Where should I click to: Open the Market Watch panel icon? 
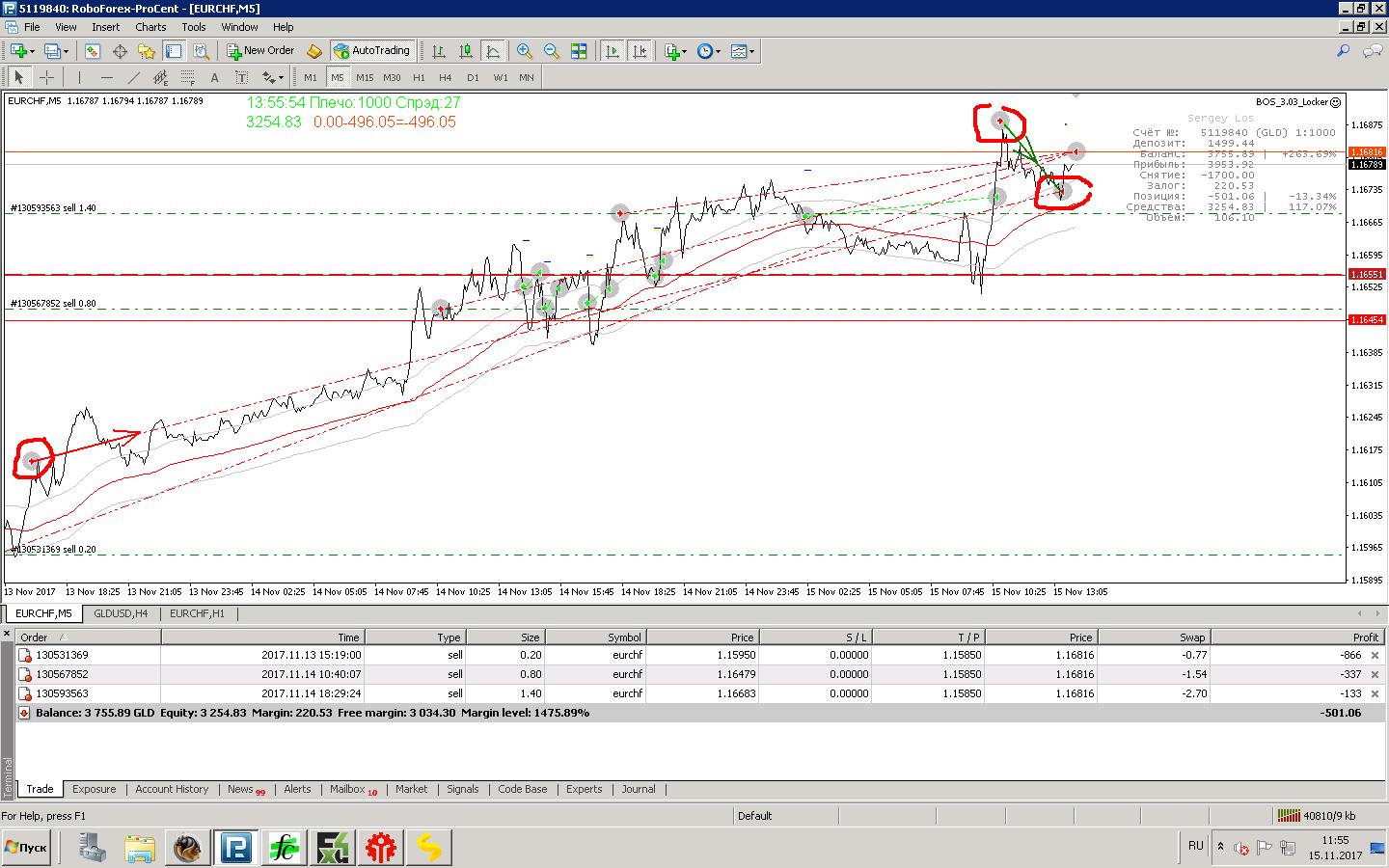point(93,51)
